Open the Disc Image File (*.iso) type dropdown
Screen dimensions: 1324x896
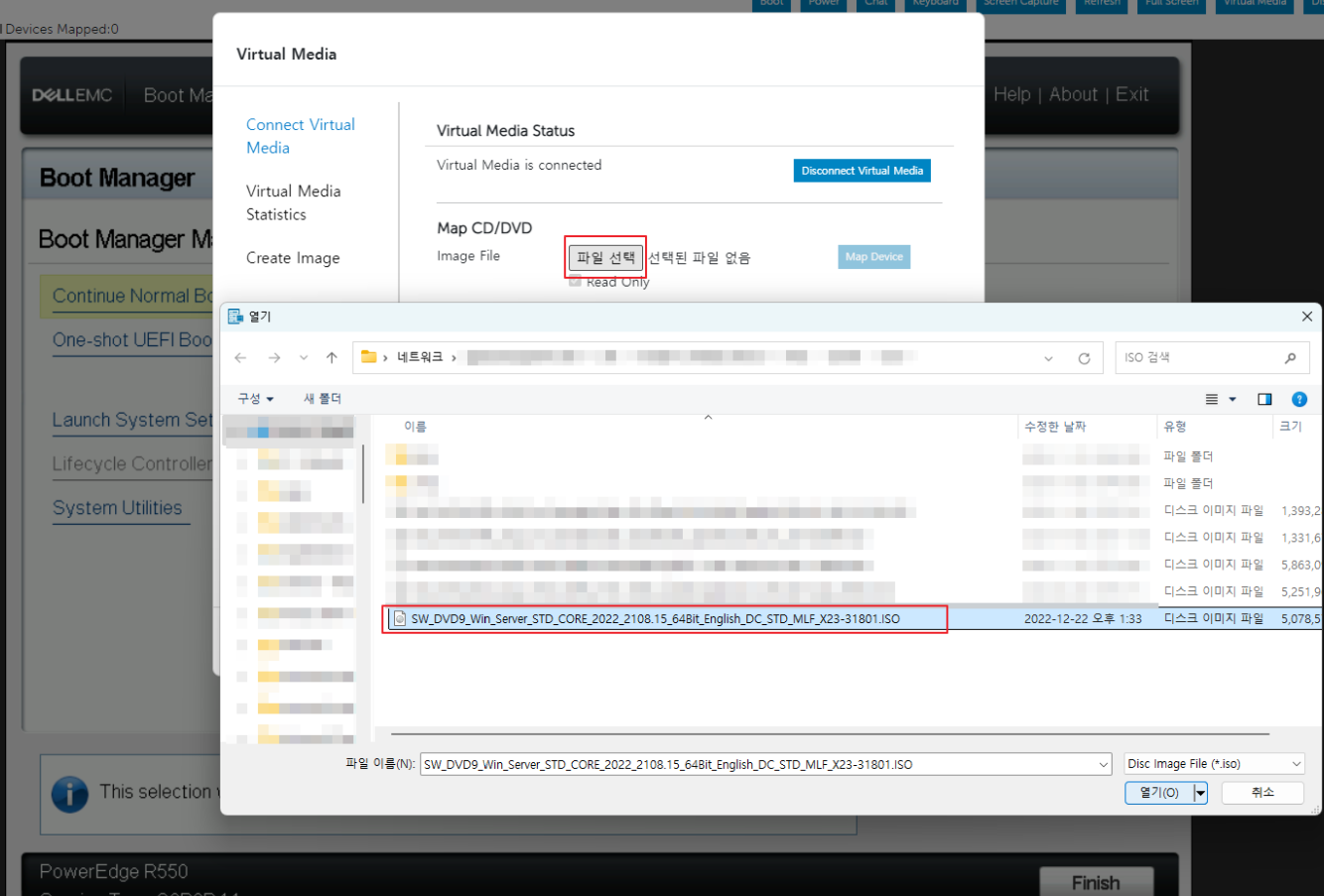(1214, 764)
